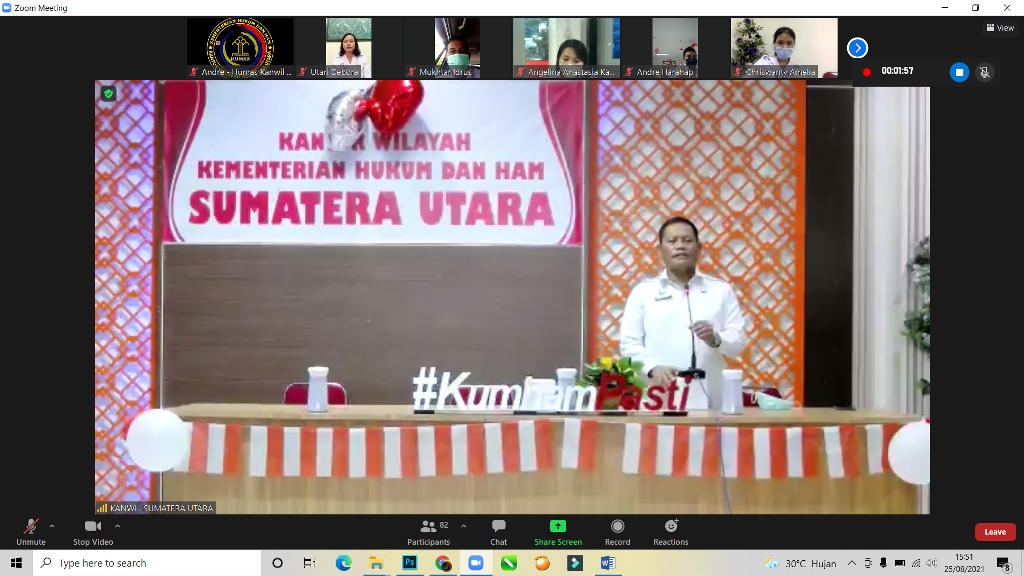Select Chrisvianty Amelia's video thumbnail
The width and height of the screenshot is (1024, 576).
tap(783, 47)
